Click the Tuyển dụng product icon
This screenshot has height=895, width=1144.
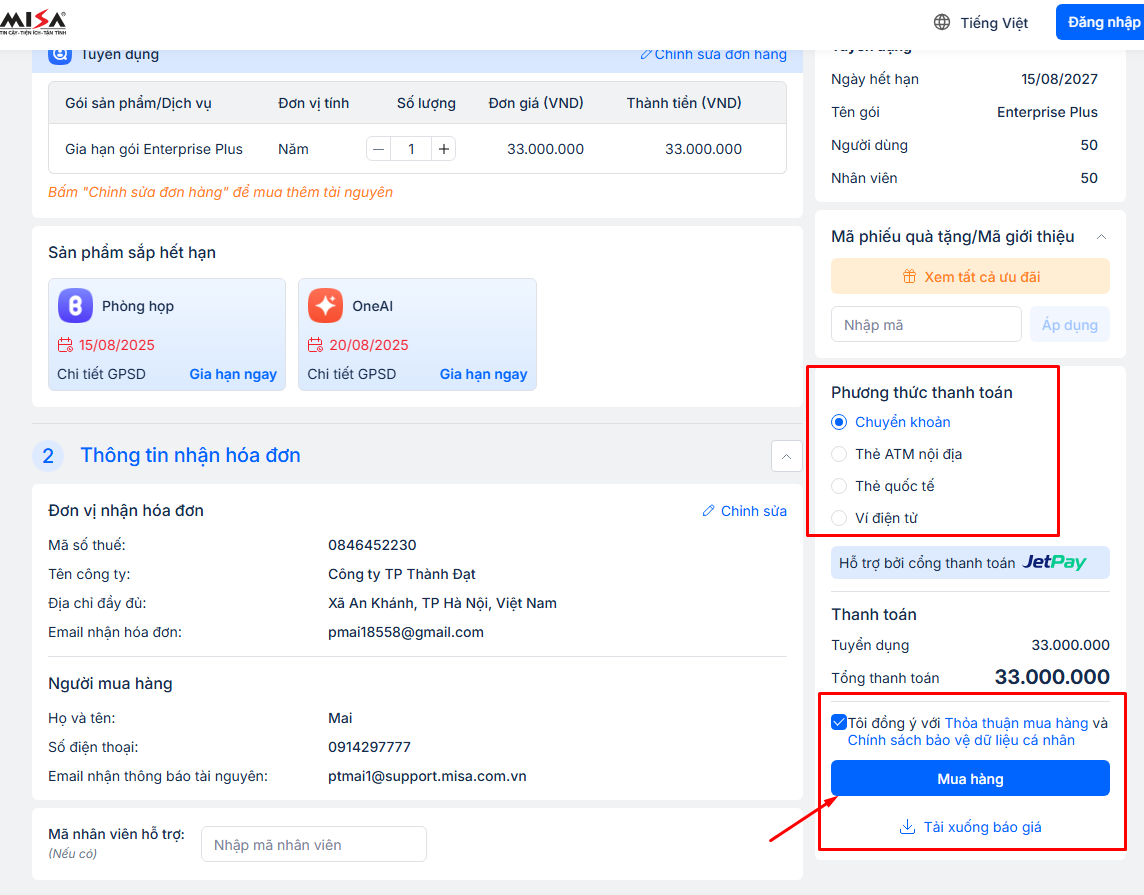click(x=60, y=54)
